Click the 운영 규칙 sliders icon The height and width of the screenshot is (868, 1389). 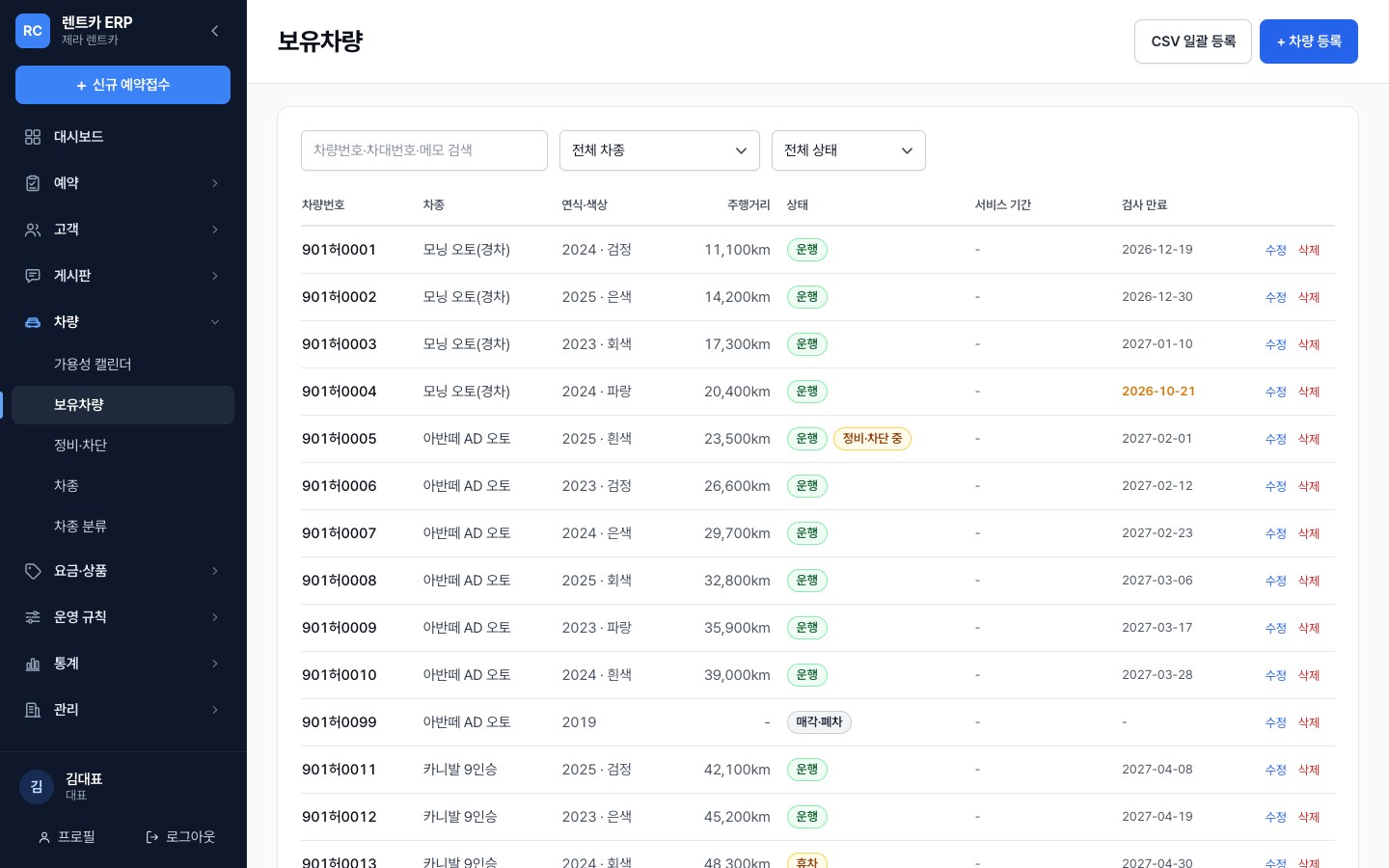pos(33,617)
